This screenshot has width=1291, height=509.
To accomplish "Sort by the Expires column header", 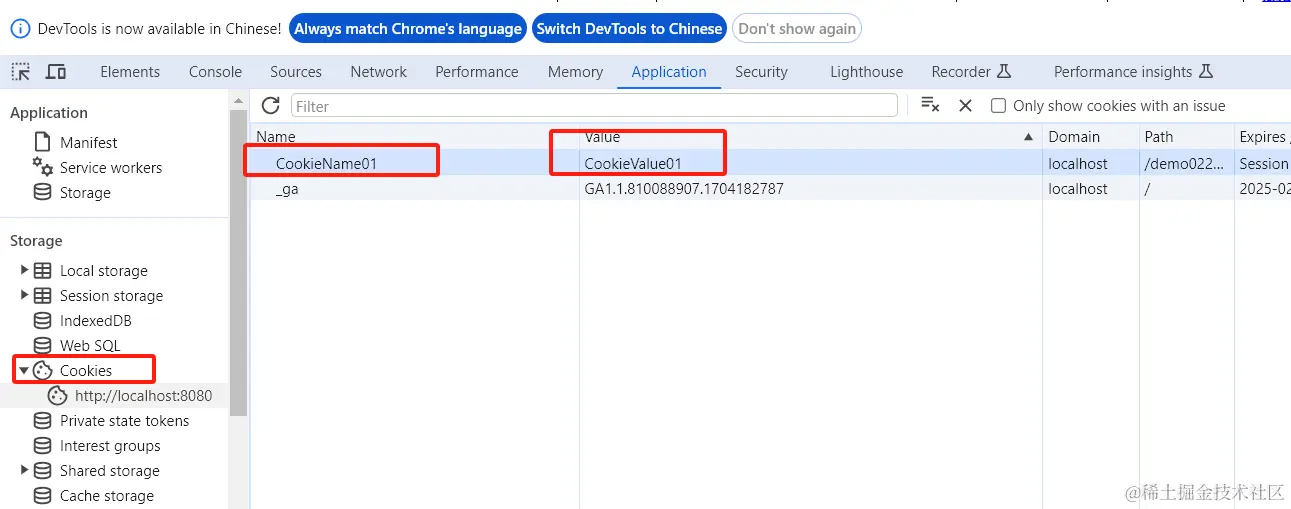I will [1262, 136].
